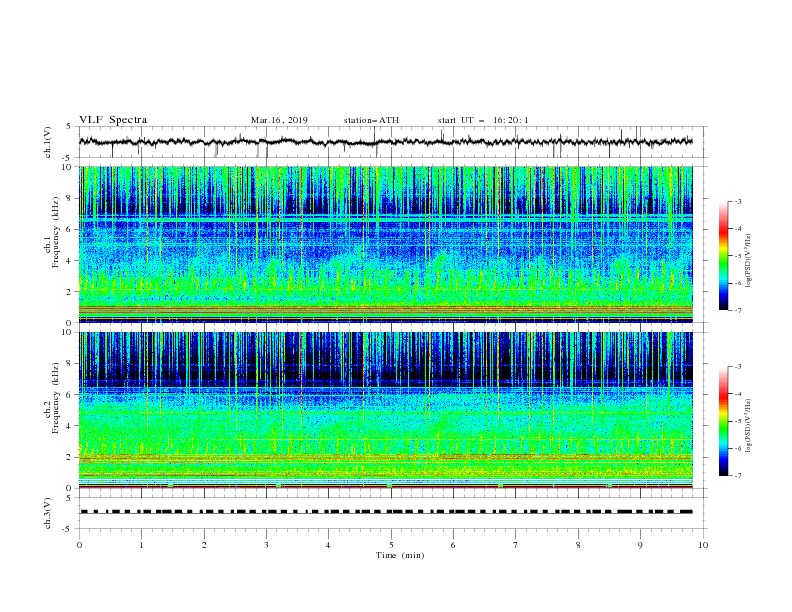This screenshot has height=612, width=792.
Task: Click the "-7" tick on ch.1 colorbar
Action: tap(737, 310)
